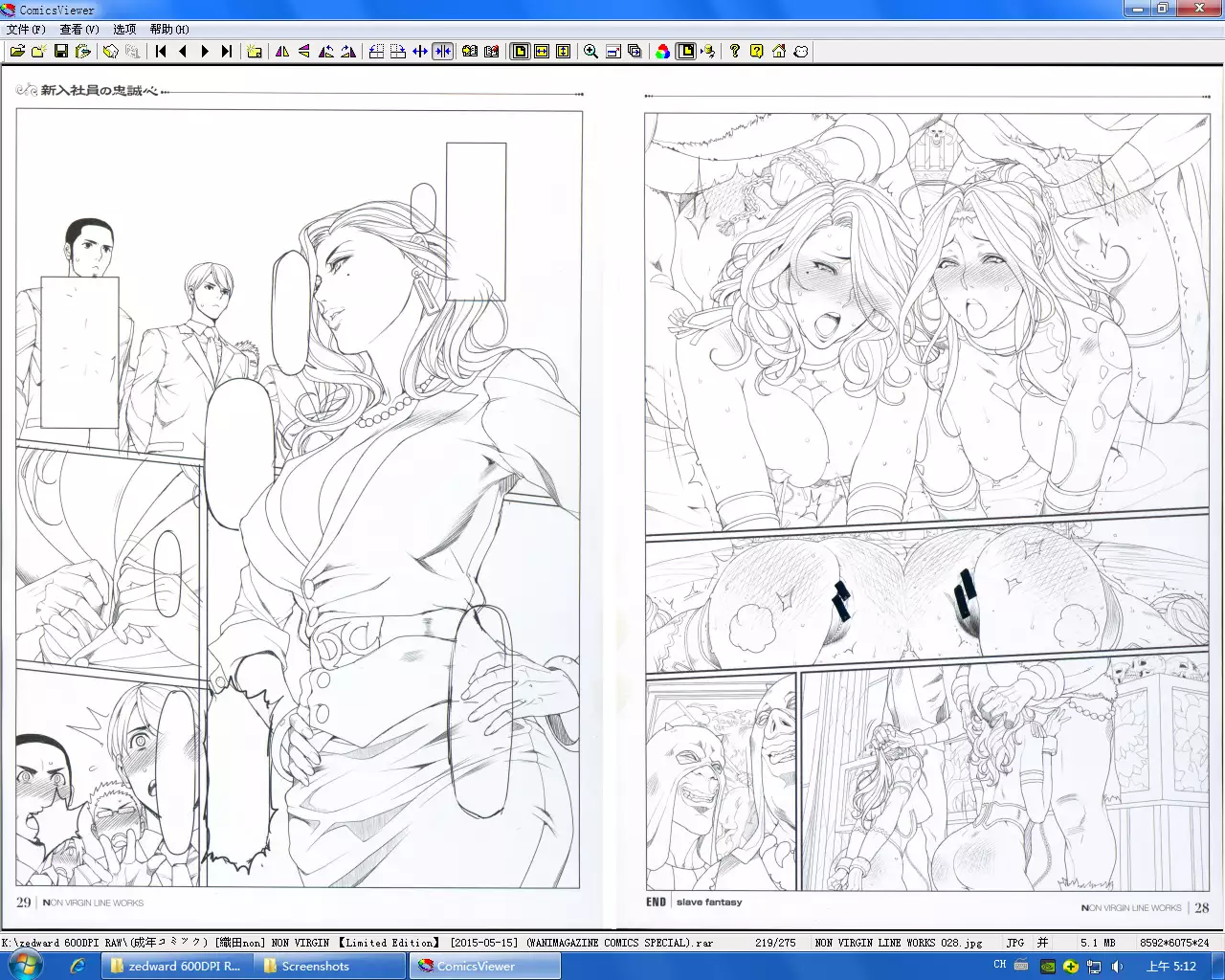Toggle the fit-to-width view mode
Image resolution: width=1225 pixels, height=980 pixels.
[x=542, y=52]
